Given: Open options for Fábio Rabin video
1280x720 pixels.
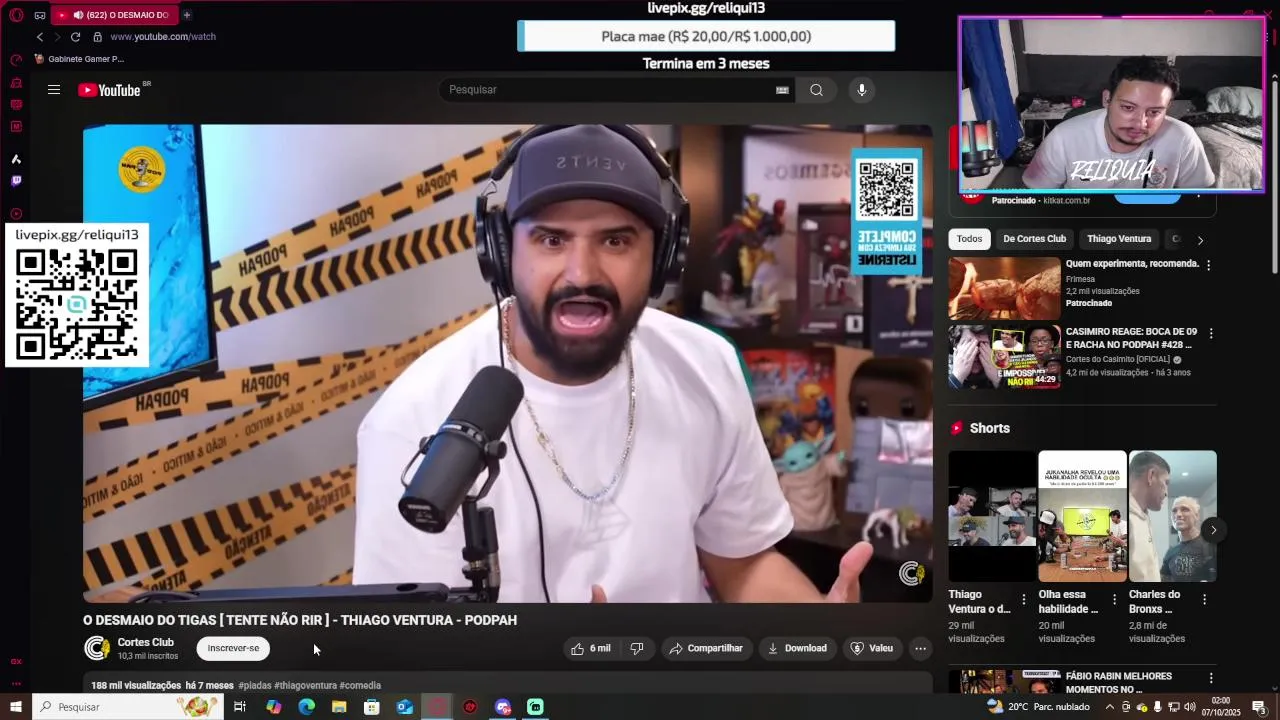Looking at the screenshot, I should pos(1210,680).
